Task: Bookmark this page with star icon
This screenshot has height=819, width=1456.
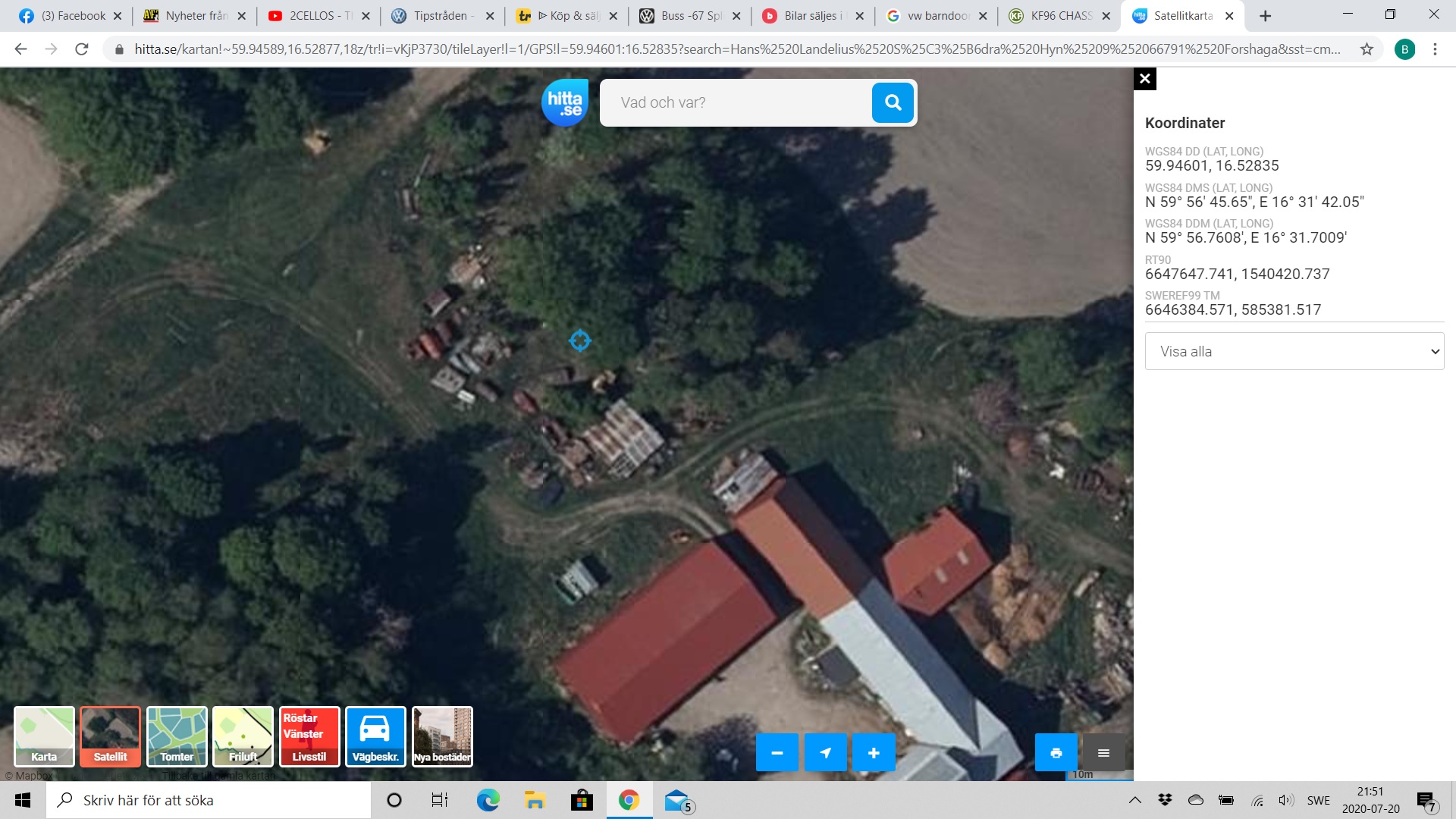Action: 1367,49
